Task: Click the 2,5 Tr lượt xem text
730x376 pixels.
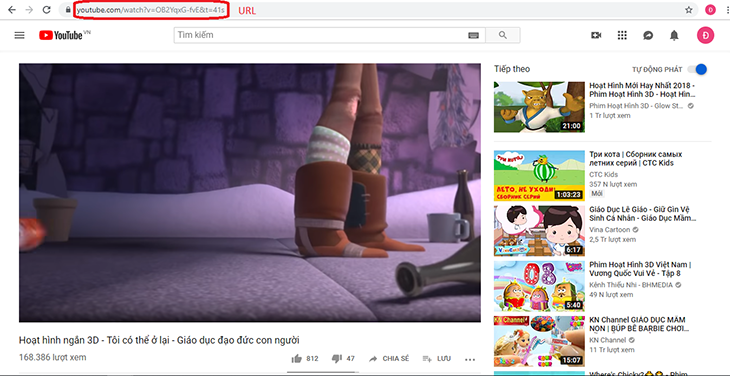Action: tap(612, 239)
